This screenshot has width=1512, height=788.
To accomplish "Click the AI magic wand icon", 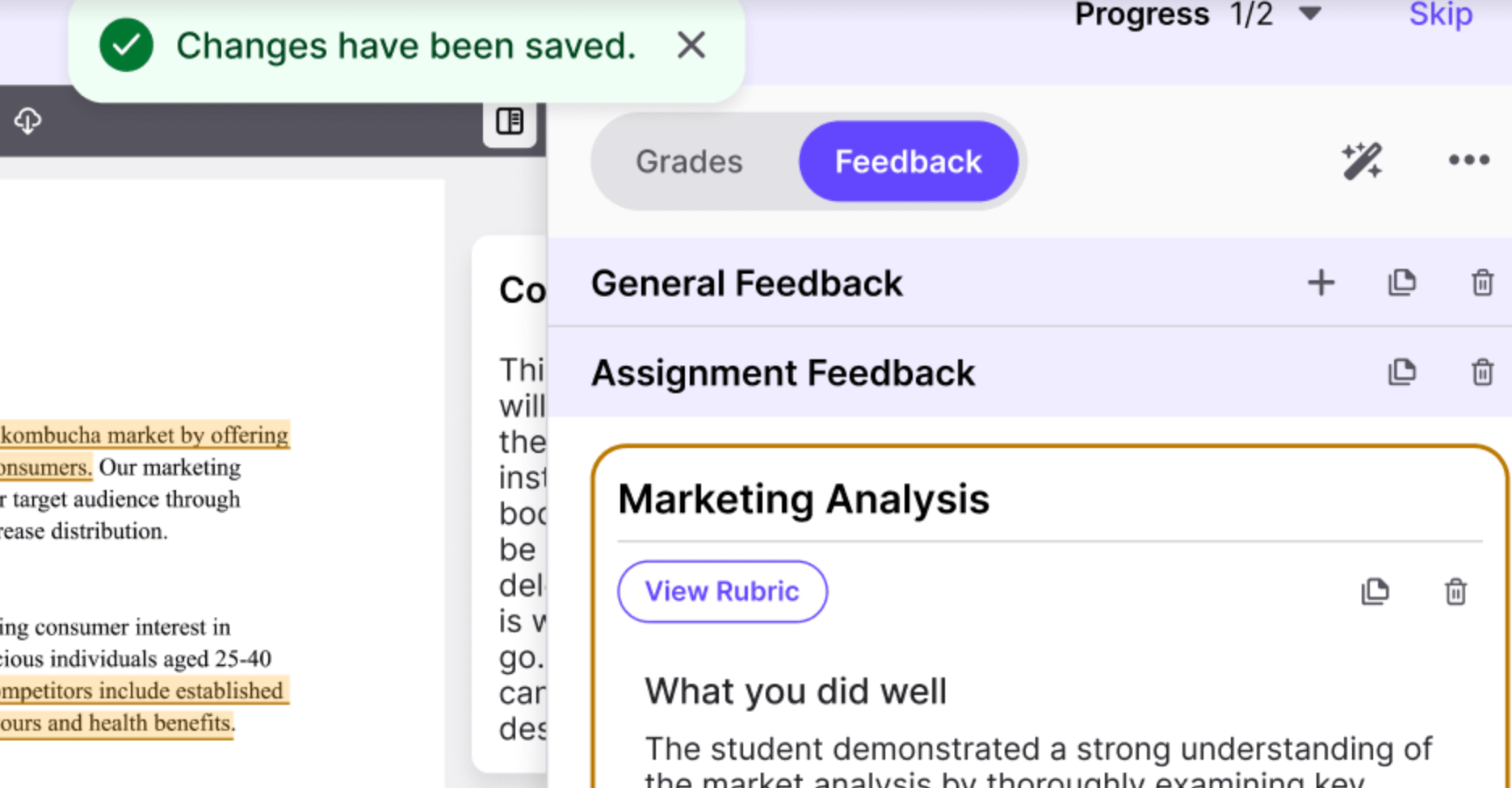I will [1362, 161].
